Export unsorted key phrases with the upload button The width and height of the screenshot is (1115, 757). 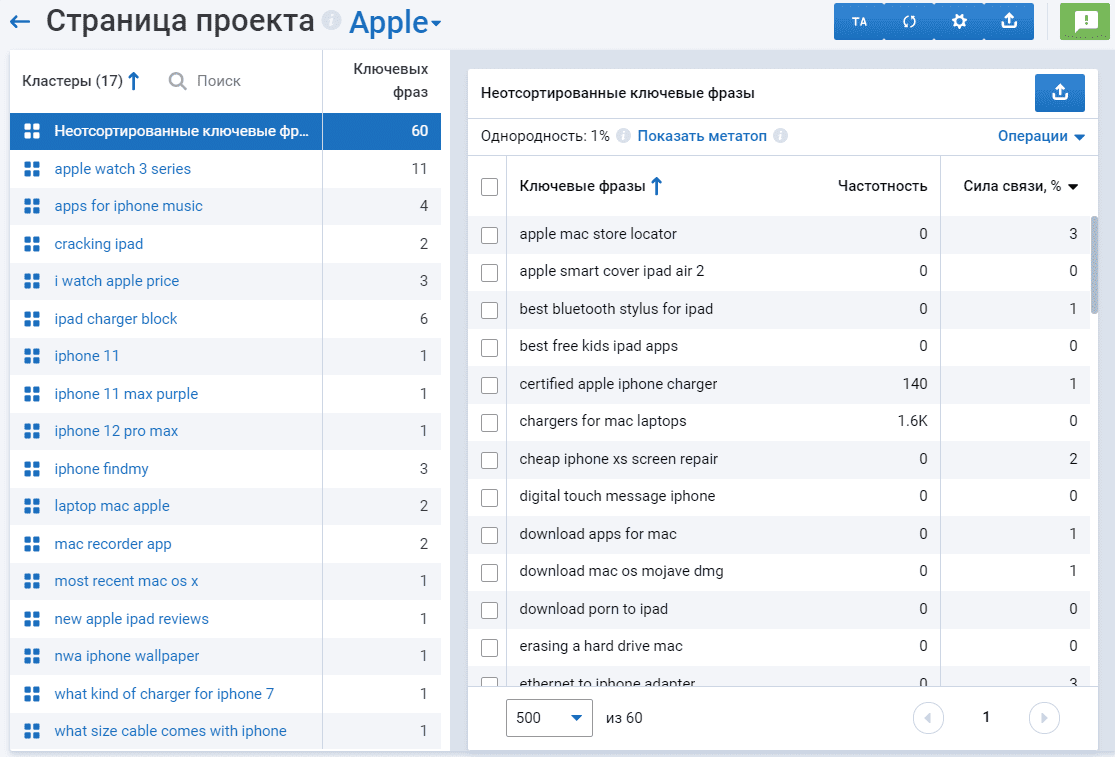1060,92
